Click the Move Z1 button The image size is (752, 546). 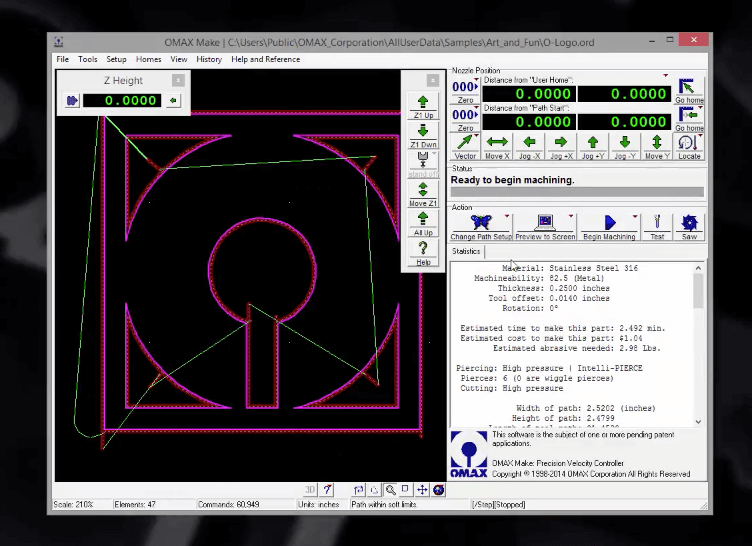coord(423,194)
